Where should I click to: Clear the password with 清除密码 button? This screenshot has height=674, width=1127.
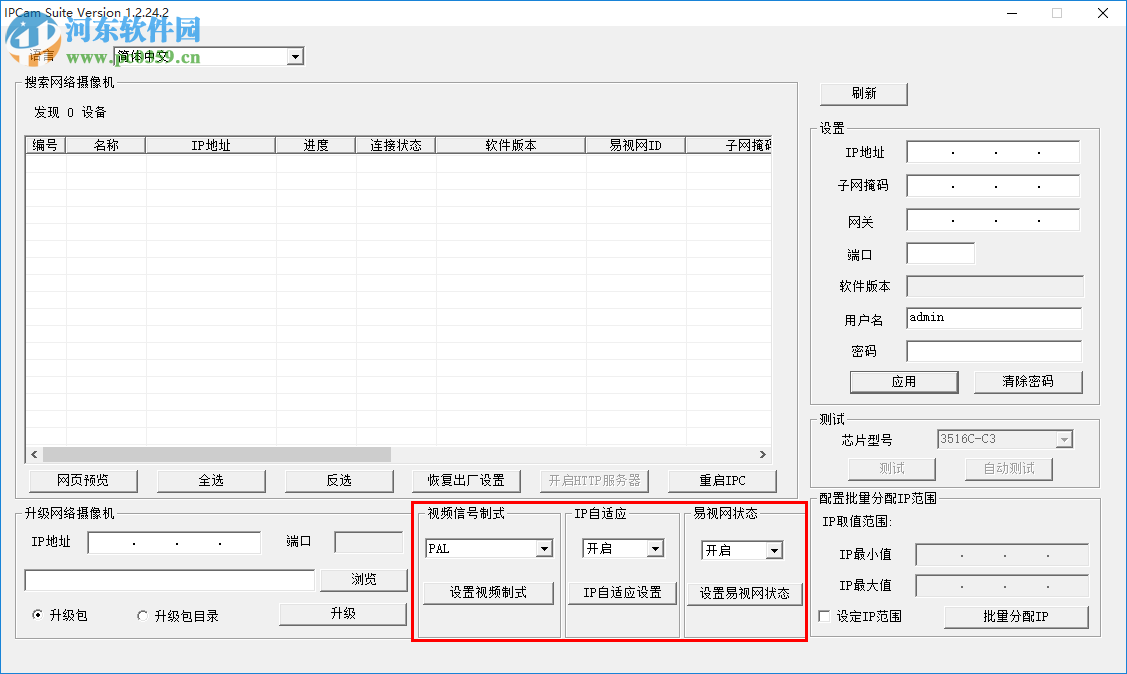coord(1028,381)
